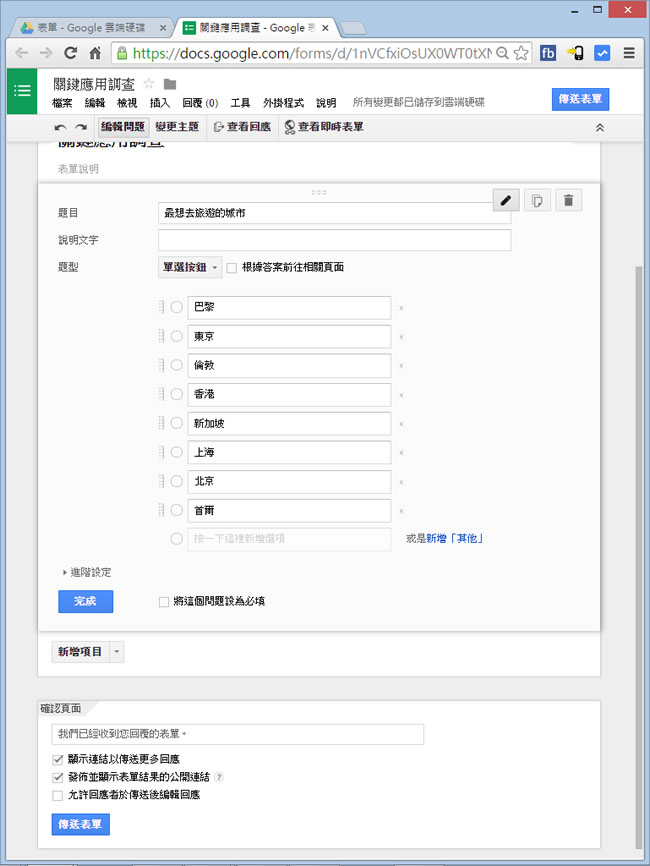This screenshot has width=650, height=866.
Task: Check 允許回應者於傳送後編輯回應 option
Action: pyautogui.click(x=57, y=795)
